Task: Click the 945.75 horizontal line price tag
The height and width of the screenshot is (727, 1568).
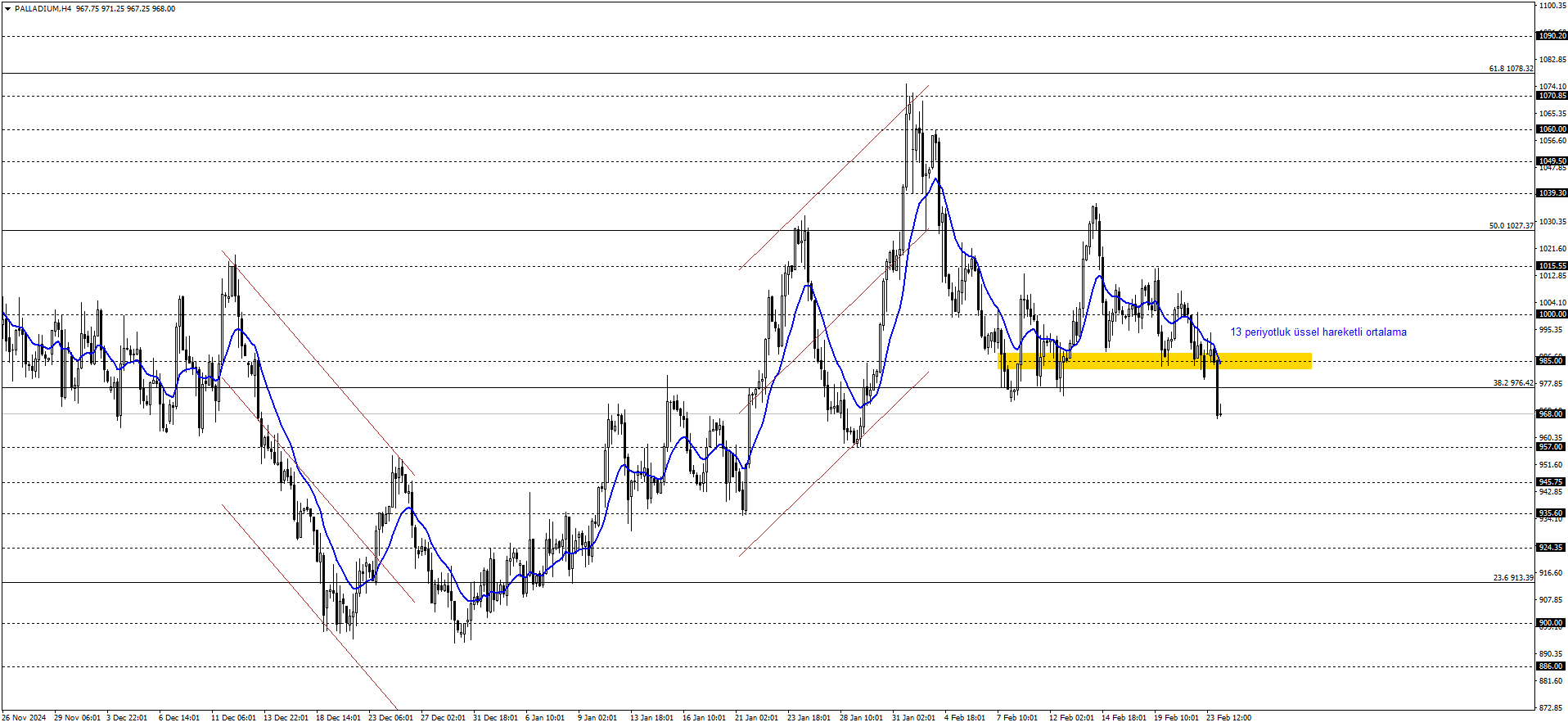Action: click(x=1552, y=482)
